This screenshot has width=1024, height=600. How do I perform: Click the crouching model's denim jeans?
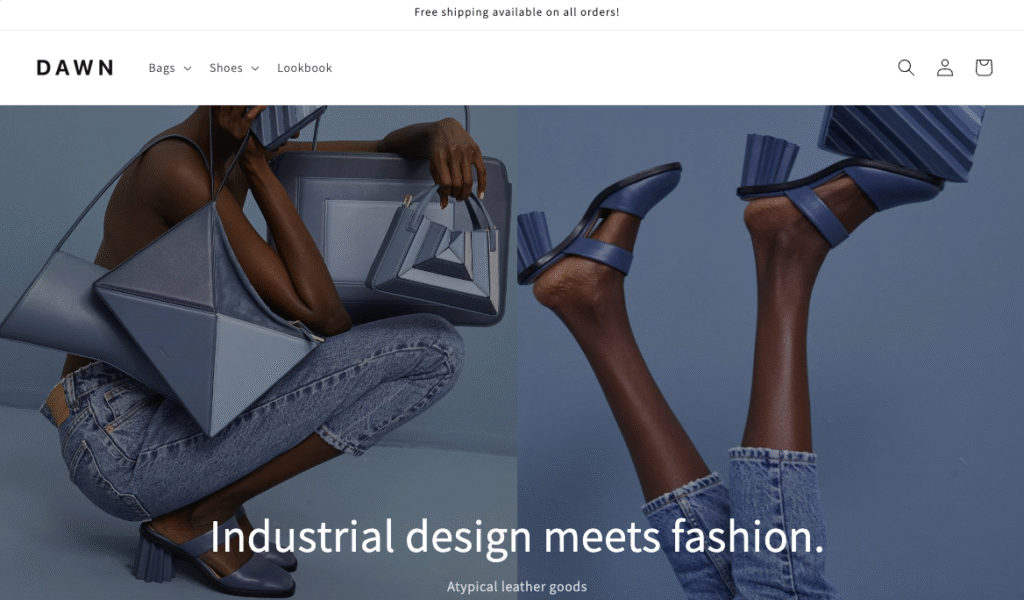point(248,418)
